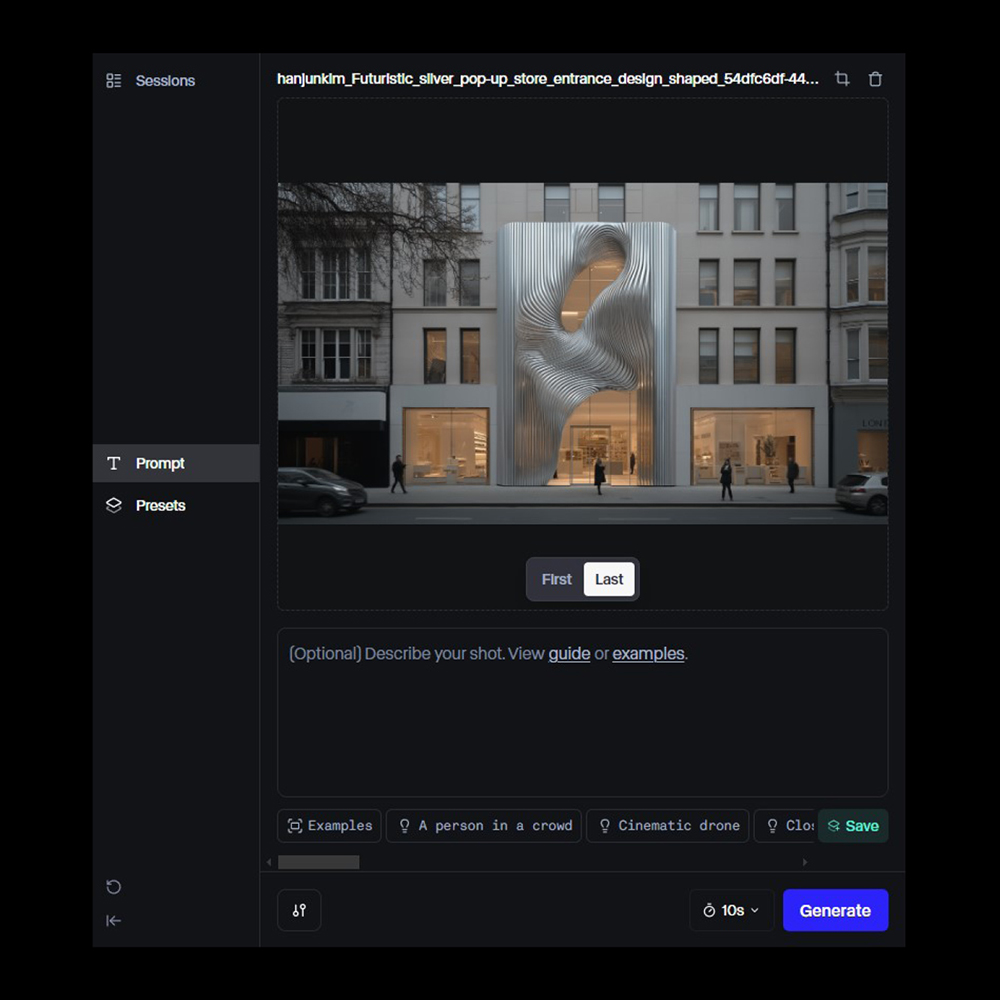Image resolution: width=1000 pixels, height=1000 pixels.
Task: Open the settings sliders button
Action: pos(299,910)
